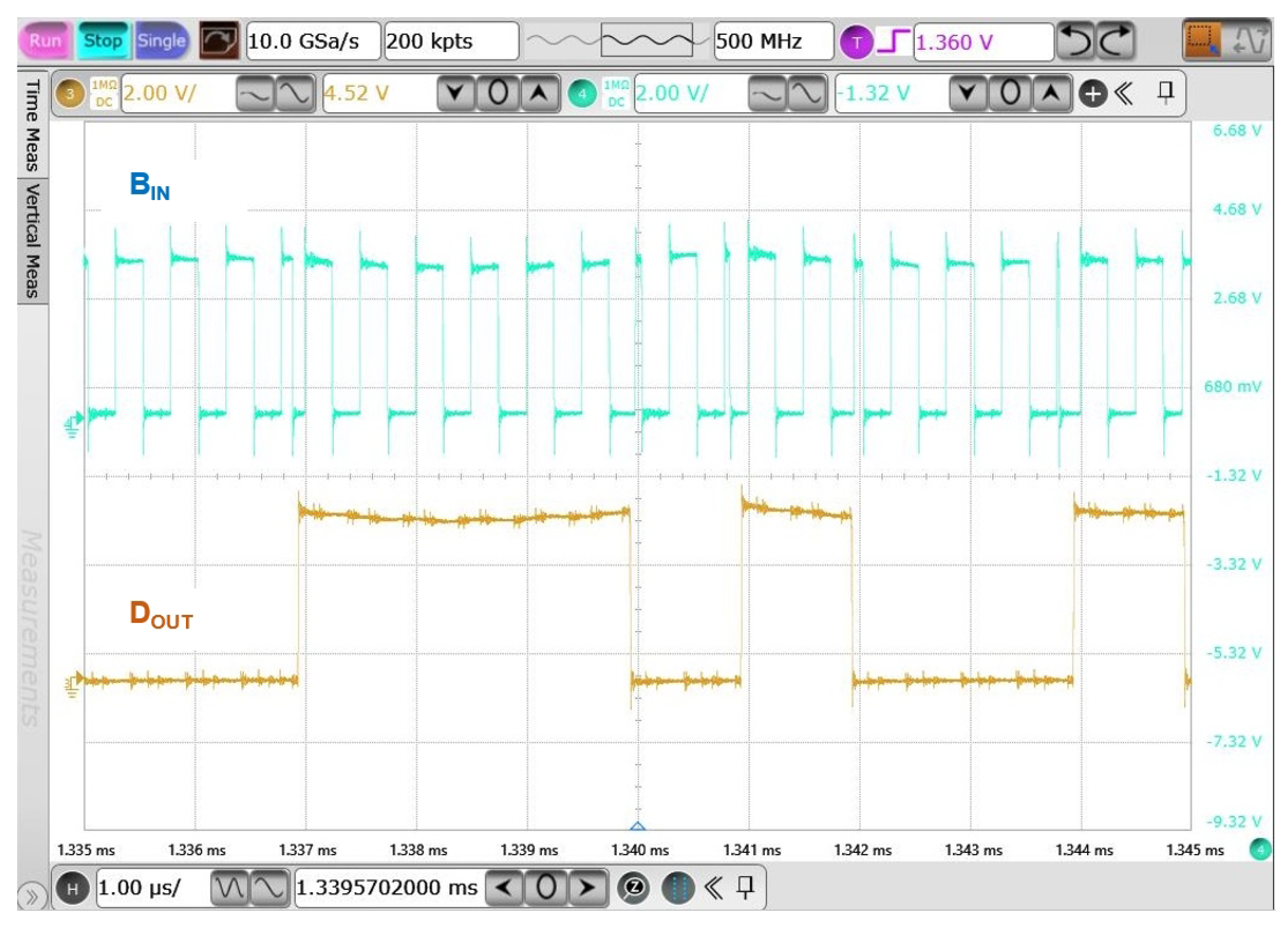Collapse the horizontal bar double chevron
1288x928 pixels.
[x=713, y=888]
